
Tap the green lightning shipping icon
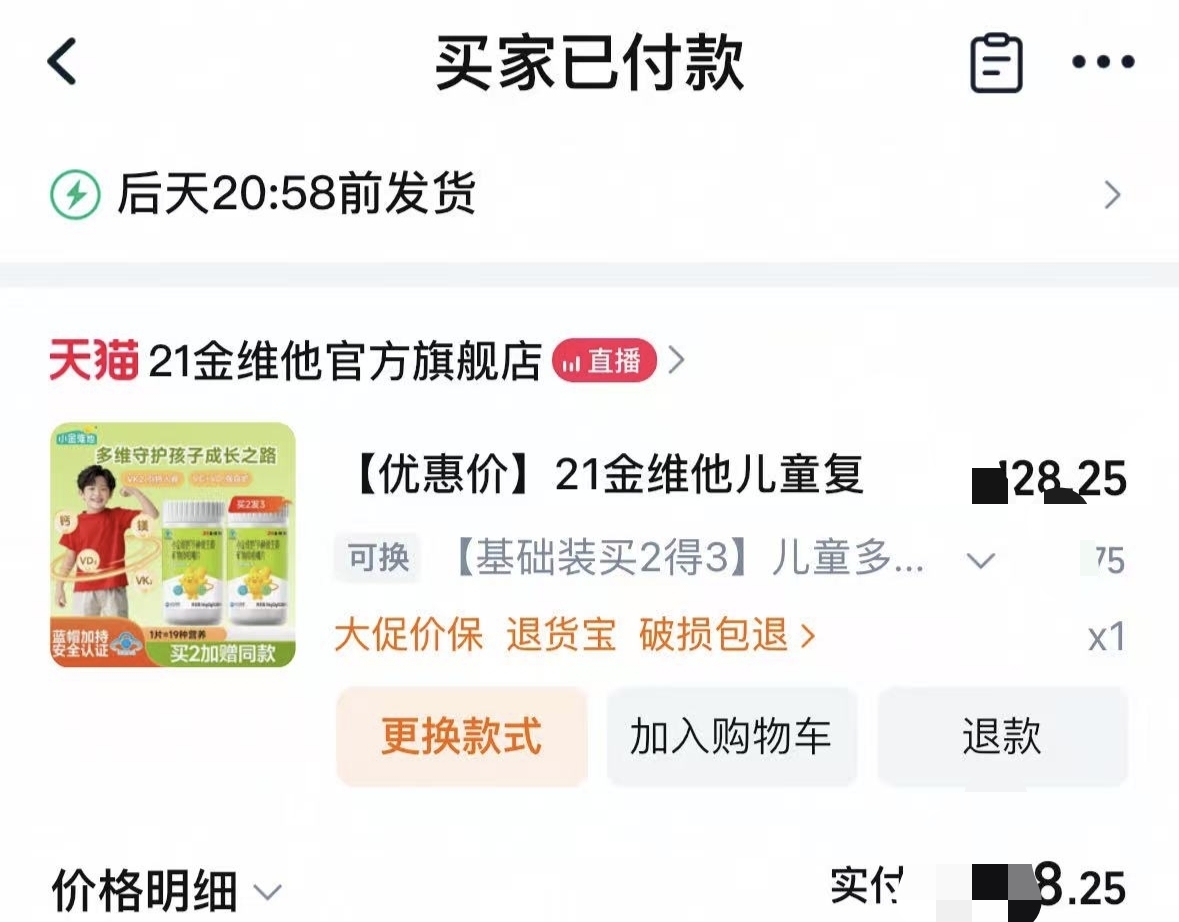(74, 195)
